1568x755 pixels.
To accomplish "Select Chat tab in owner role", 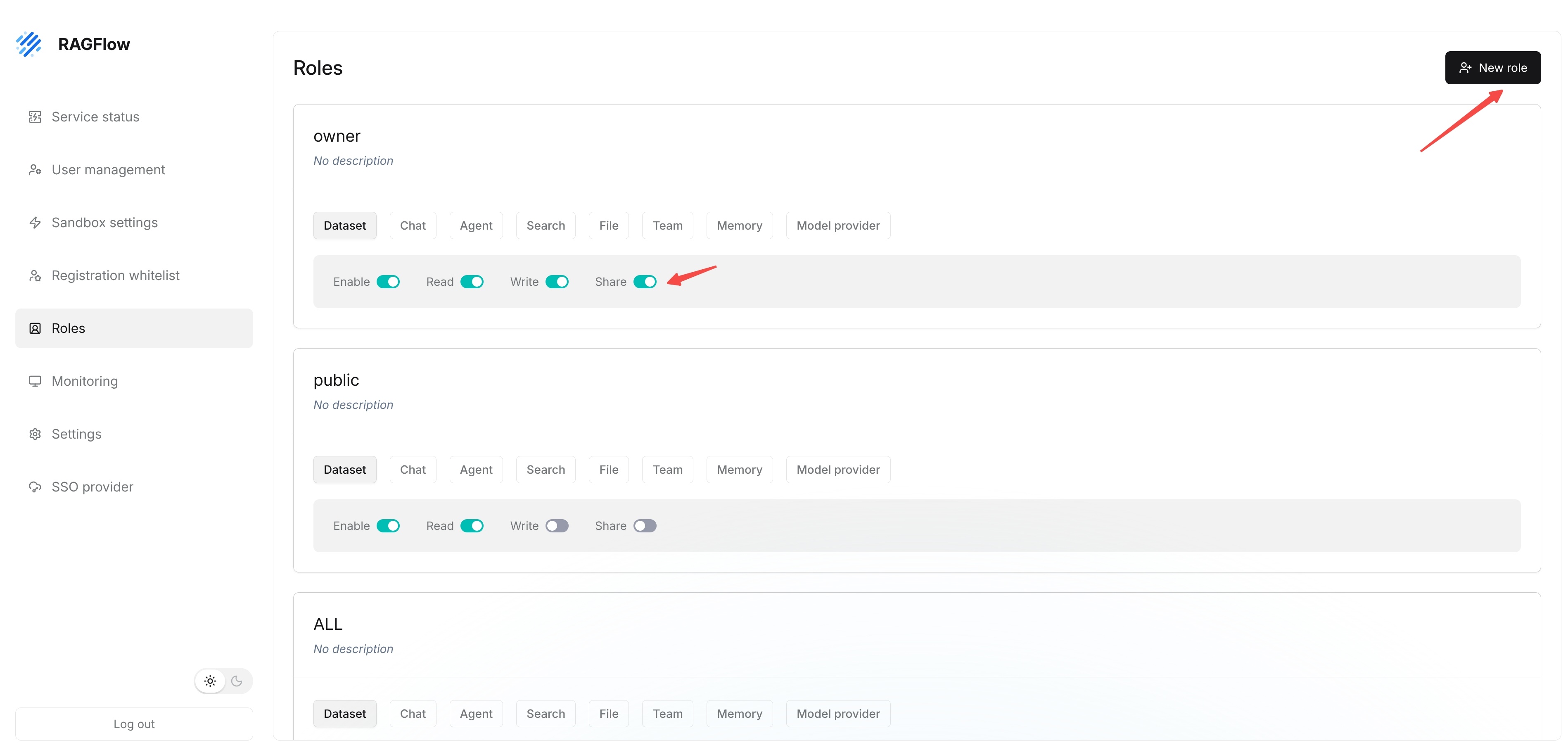I will click(413, 226).
